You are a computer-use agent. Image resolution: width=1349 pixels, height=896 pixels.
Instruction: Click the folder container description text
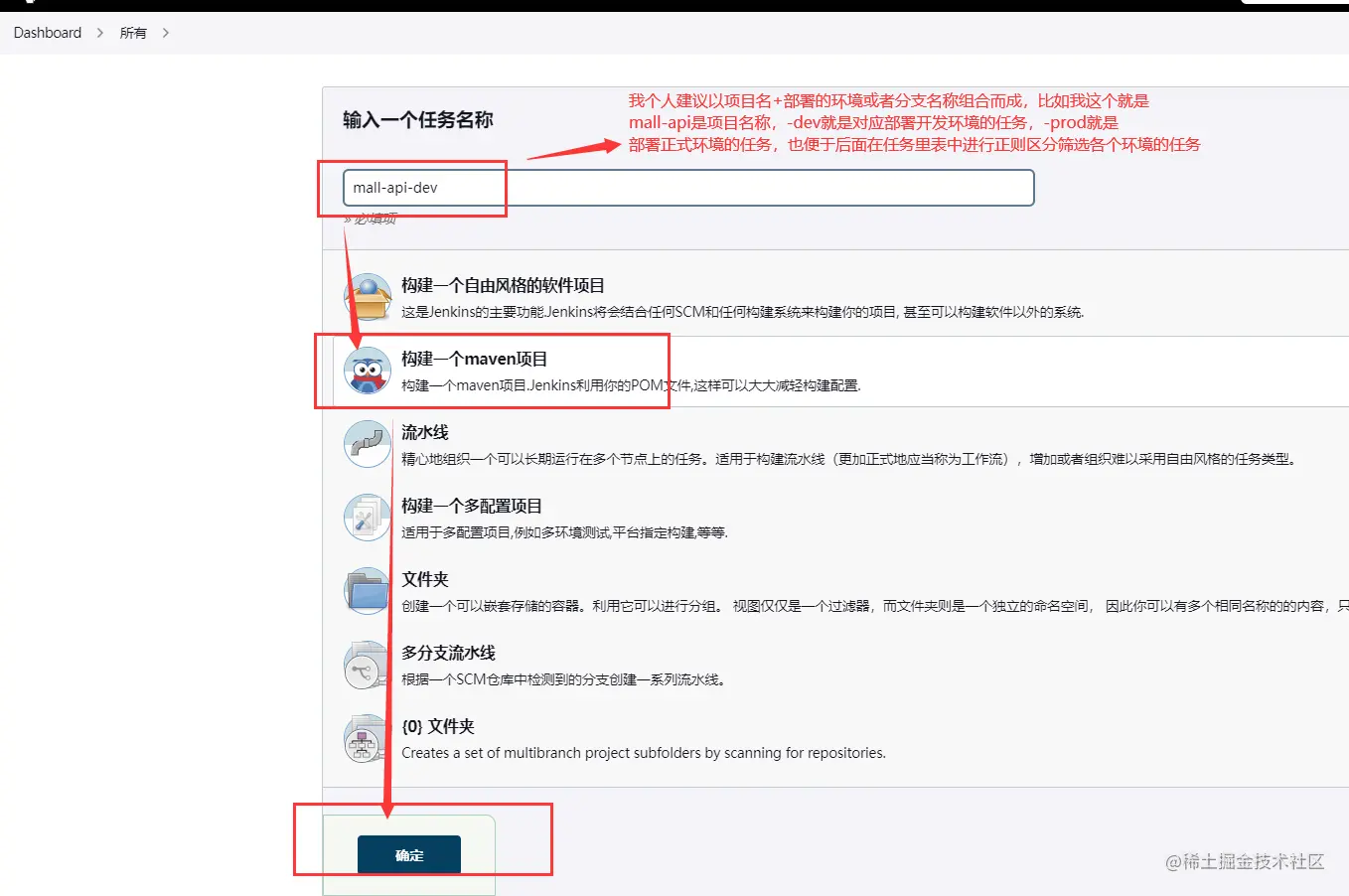click(x=875, y=606)
